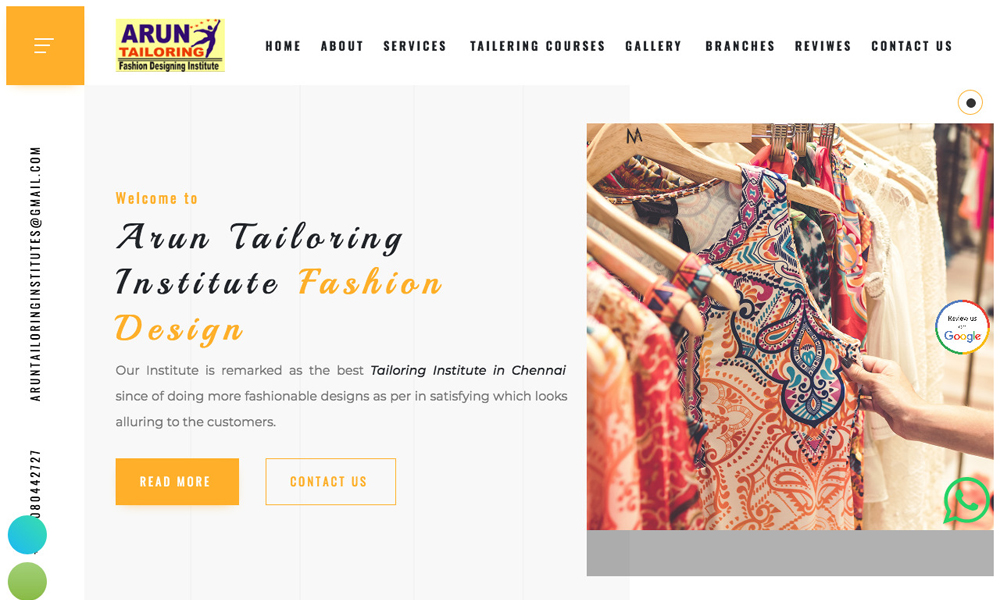
Task: Click the Review us on Google badge
Action: pos(962,326)
